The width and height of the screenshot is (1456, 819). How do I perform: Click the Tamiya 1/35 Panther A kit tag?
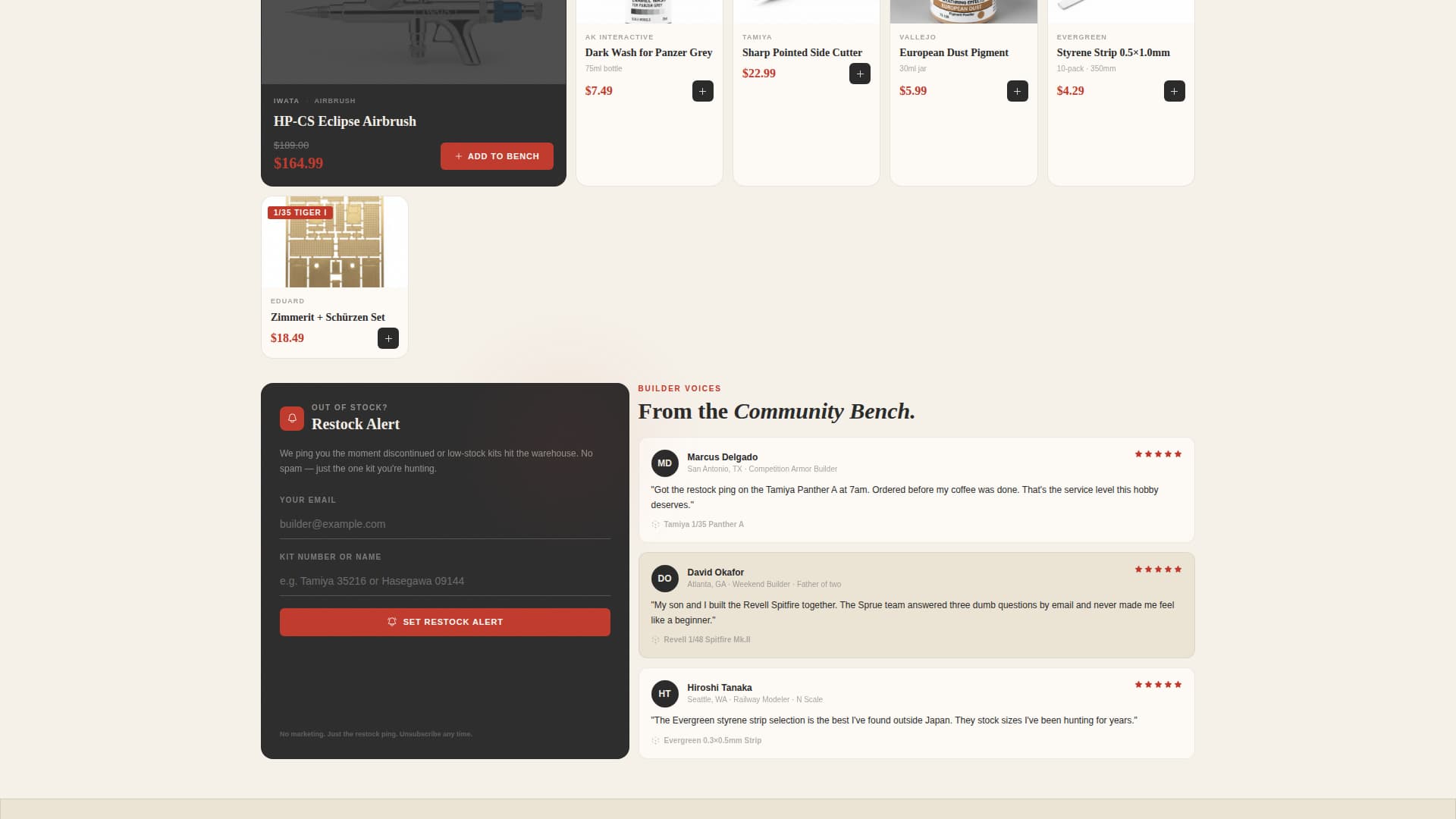704,525
